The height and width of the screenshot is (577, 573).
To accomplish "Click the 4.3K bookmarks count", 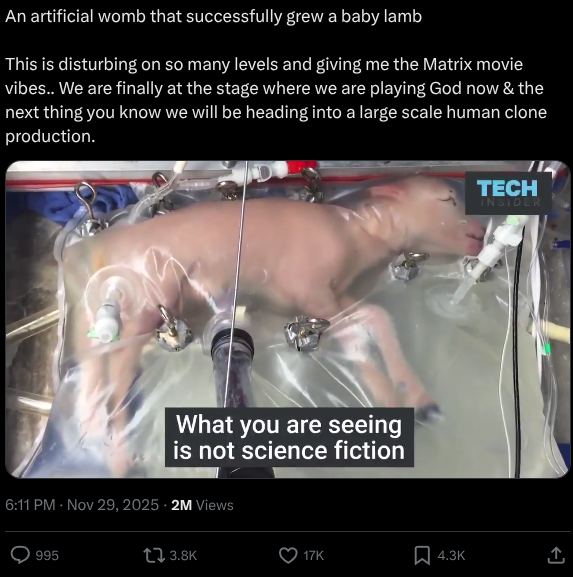I will (x=451, y=555).
